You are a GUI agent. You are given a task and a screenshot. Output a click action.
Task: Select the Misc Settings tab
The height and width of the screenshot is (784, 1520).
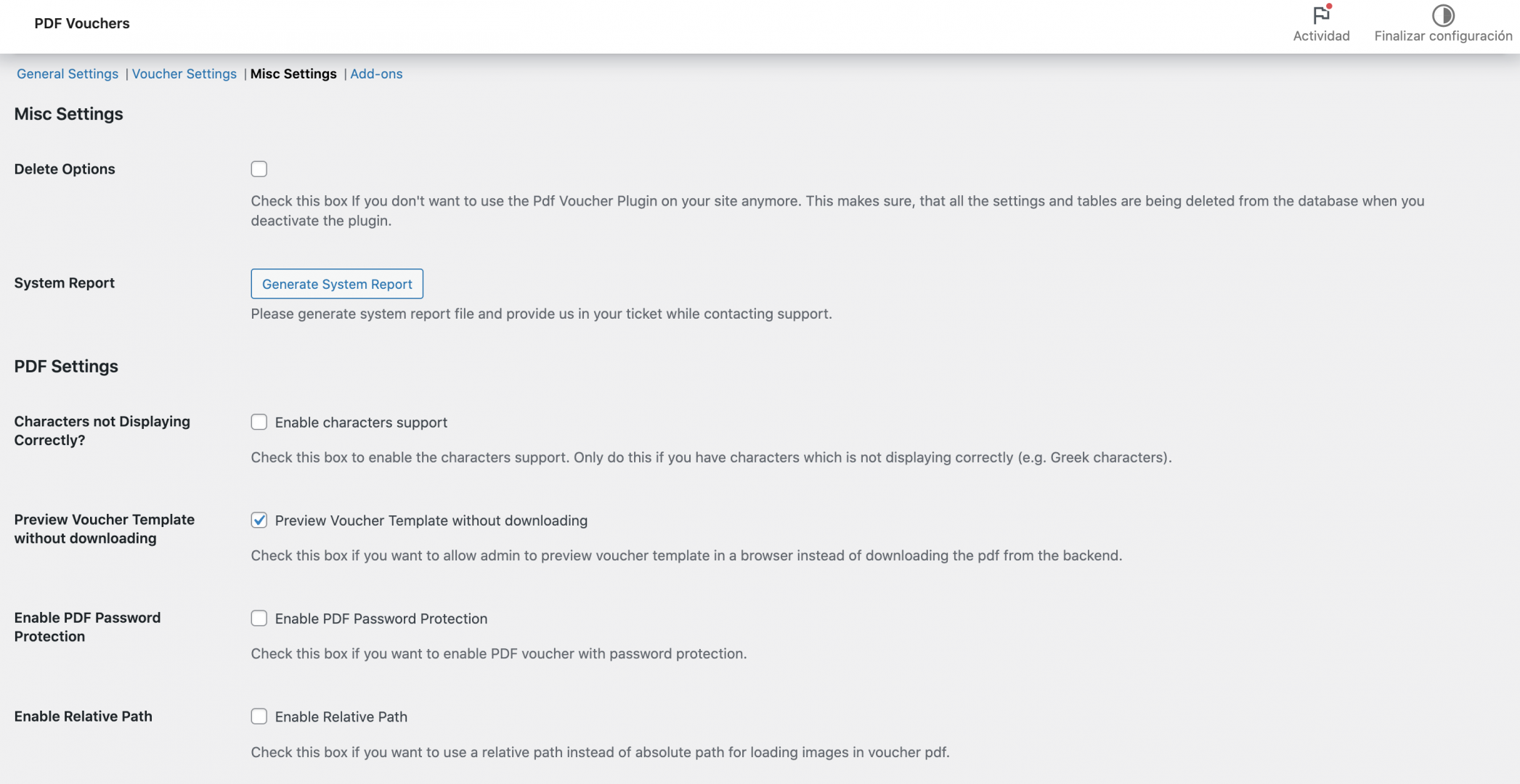coord(293,74)
